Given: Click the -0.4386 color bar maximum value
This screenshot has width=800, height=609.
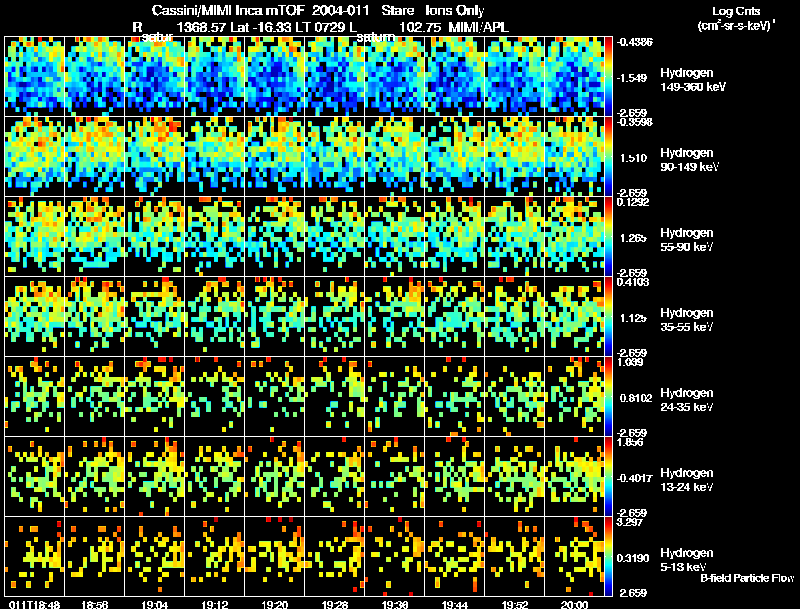Looking at the screenshot, I should click(x=634, y=42).
